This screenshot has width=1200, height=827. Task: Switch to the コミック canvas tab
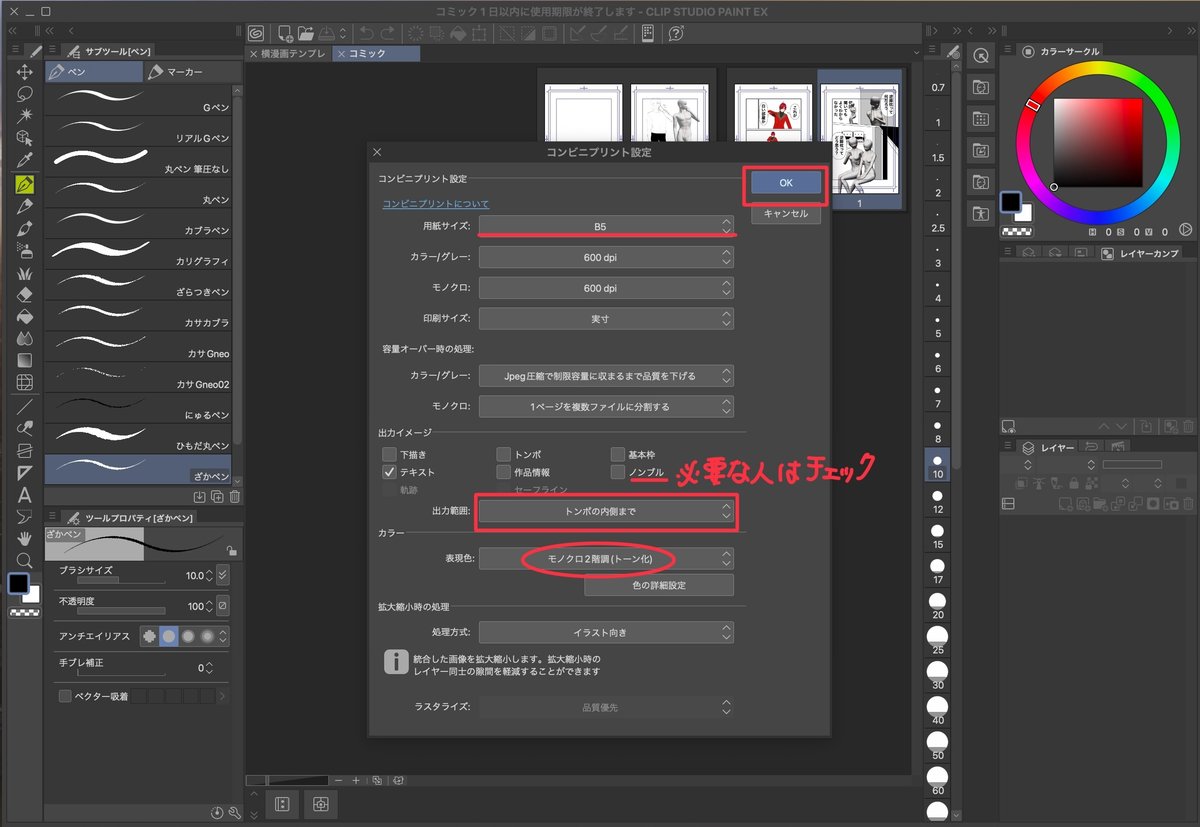[x=375, y=55]
